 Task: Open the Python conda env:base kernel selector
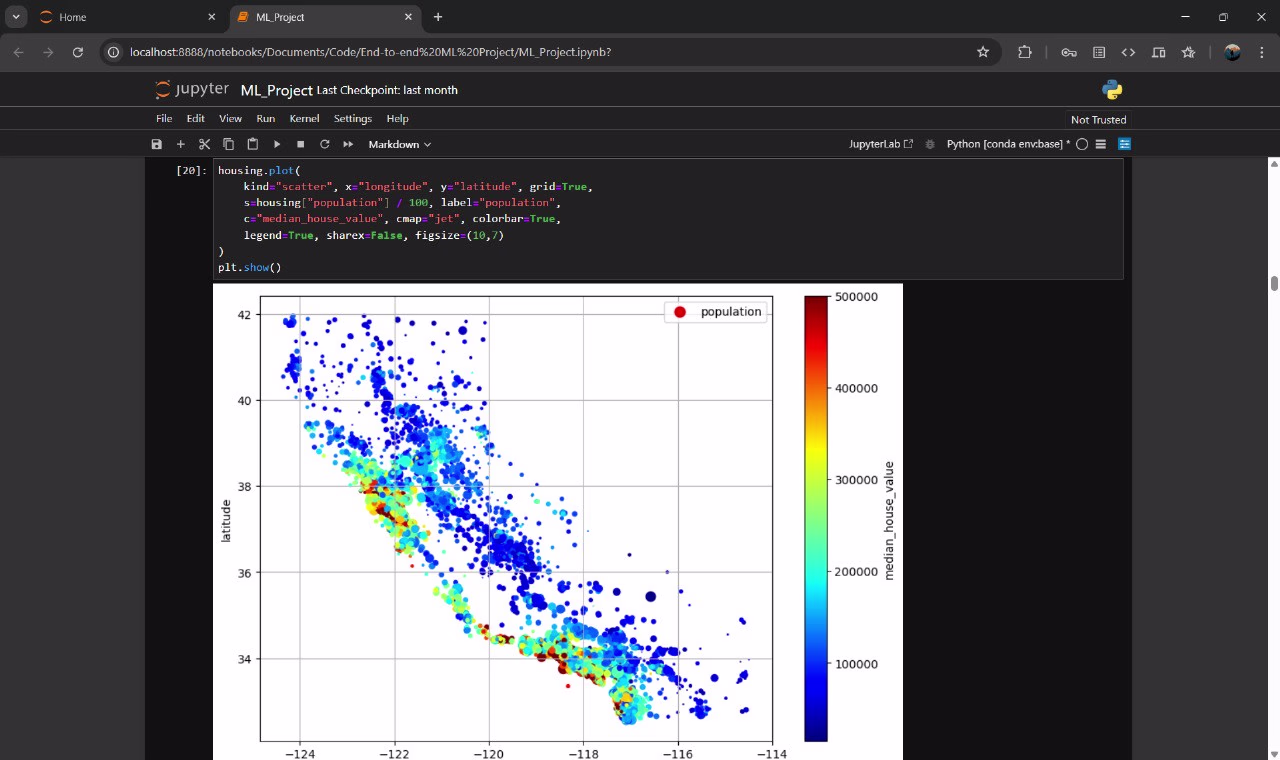coord(1008,144)
